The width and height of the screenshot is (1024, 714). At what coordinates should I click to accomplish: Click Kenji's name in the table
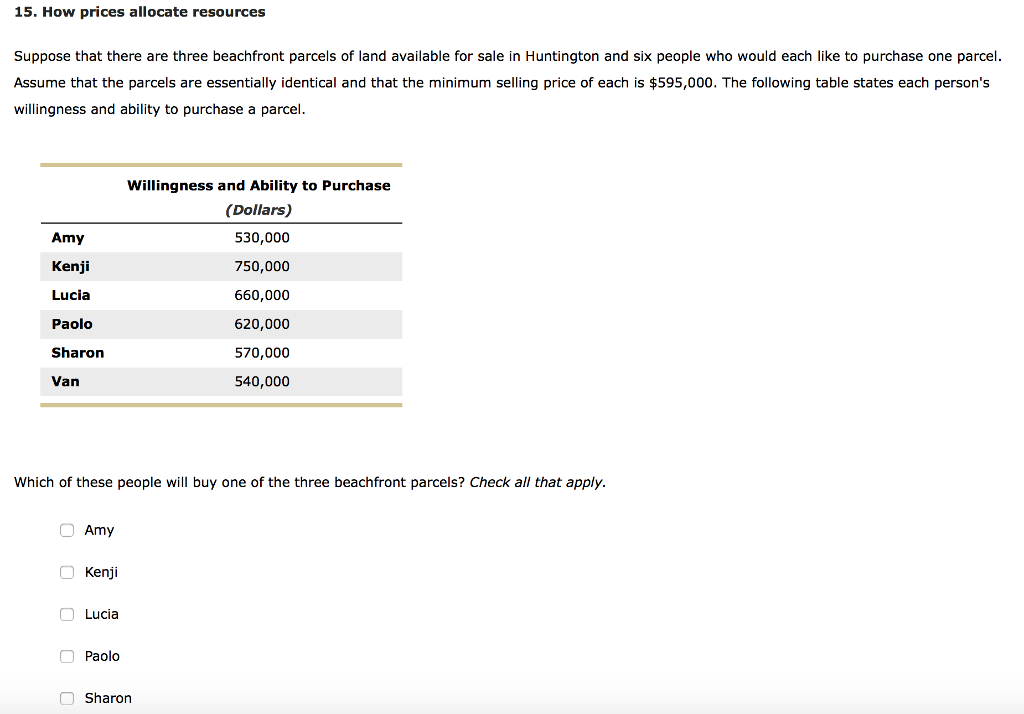(71, 267)
